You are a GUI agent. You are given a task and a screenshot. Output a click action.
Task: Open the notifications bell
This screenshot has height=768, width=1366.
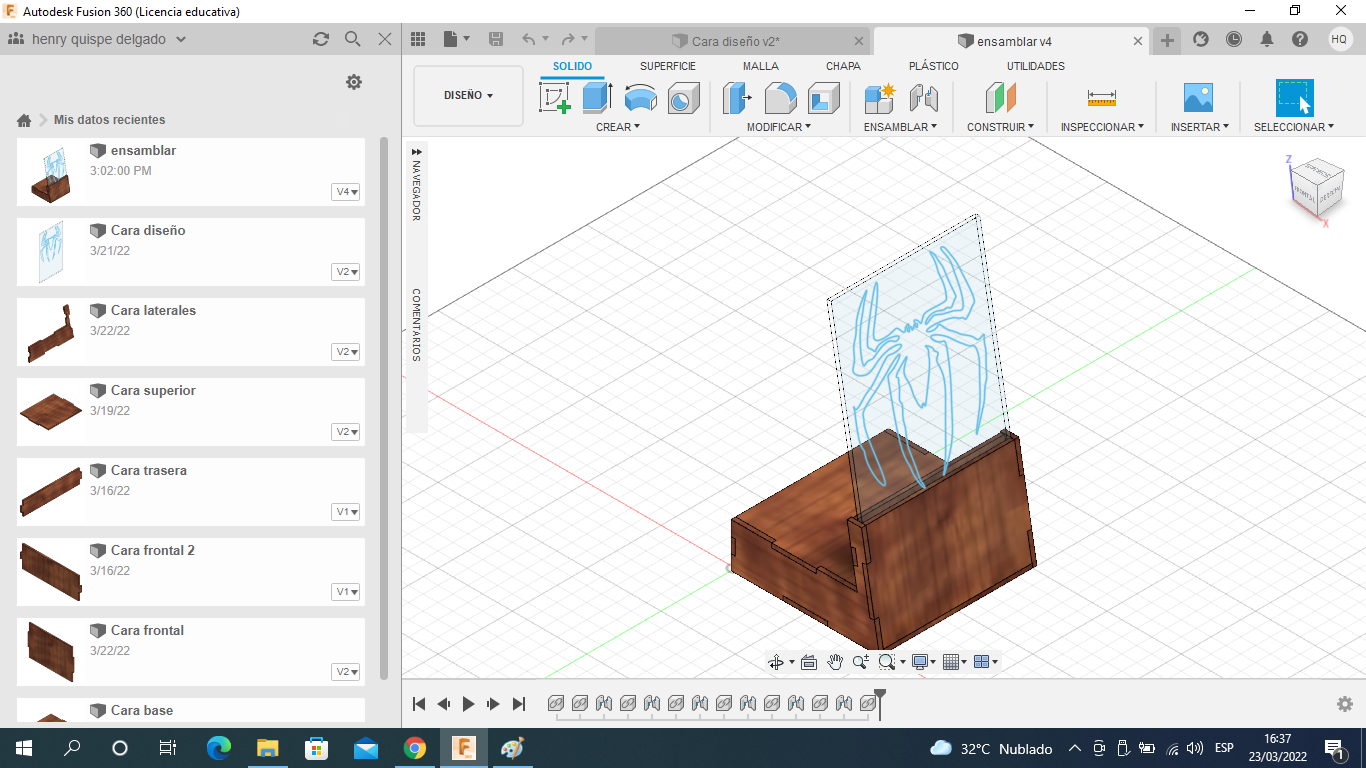click(1267, 39)
